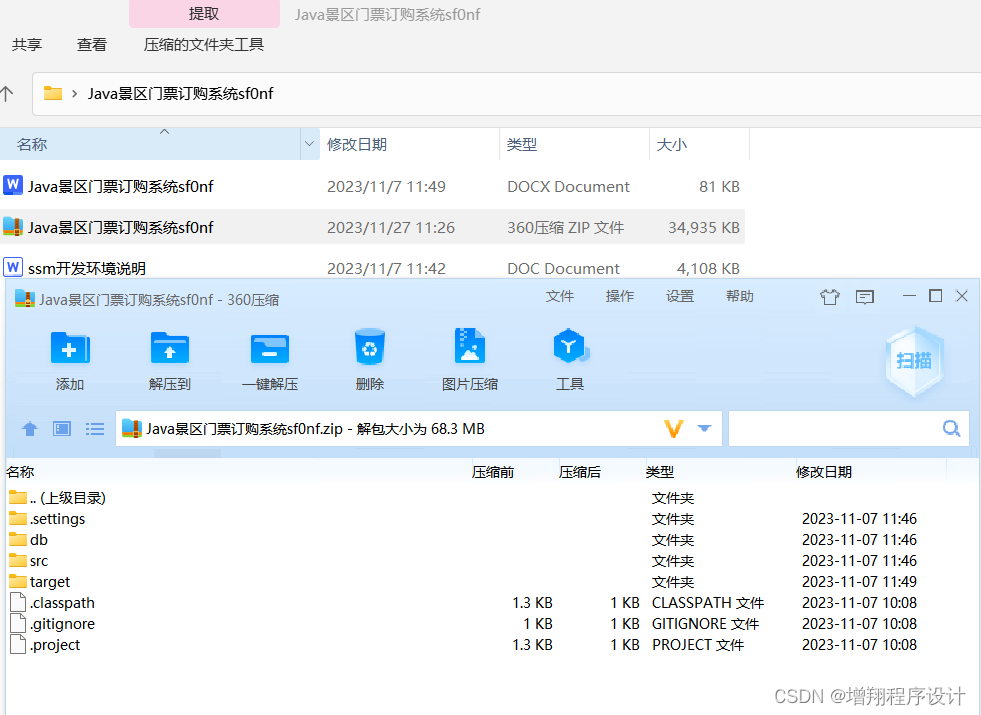Click the Explorer up arrow navigation button

(x=7, y=94)
